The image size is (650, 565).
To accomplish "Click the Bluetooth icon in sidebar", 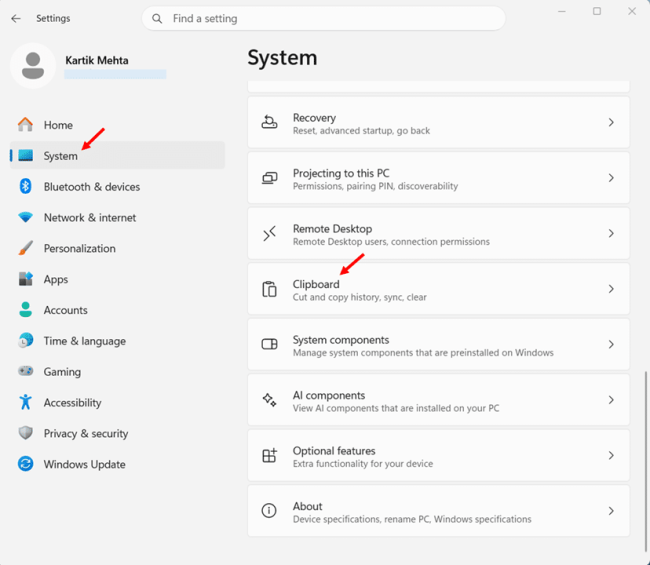I will [26, 186].
